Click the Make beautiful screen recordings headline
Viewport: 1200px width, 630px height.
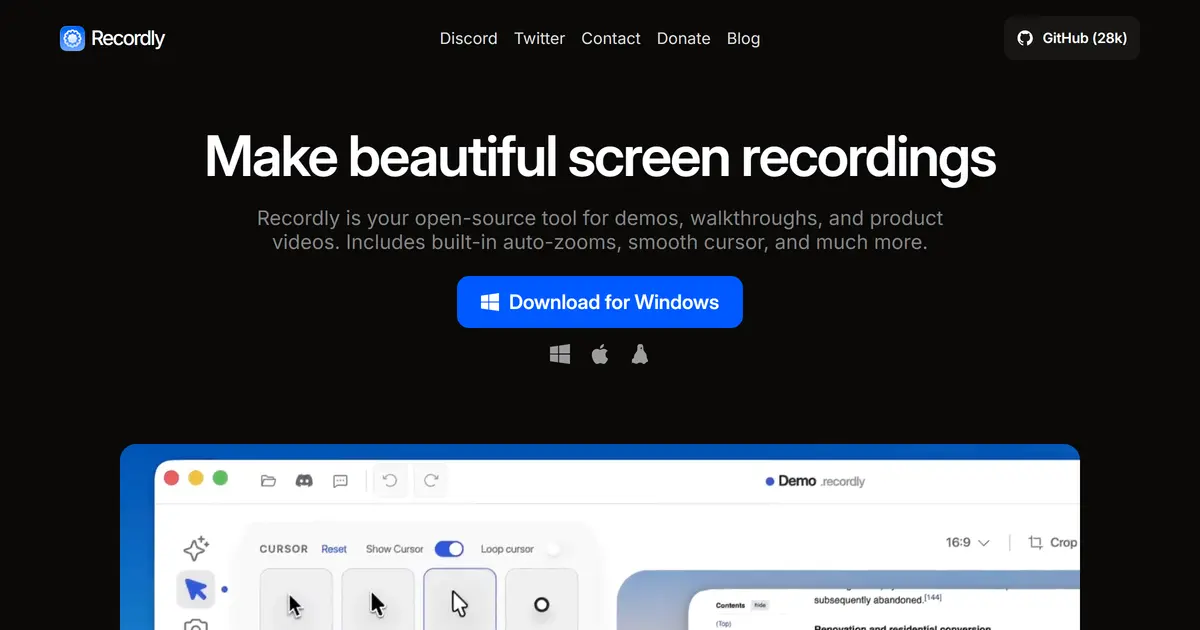(x=600, y=158)
